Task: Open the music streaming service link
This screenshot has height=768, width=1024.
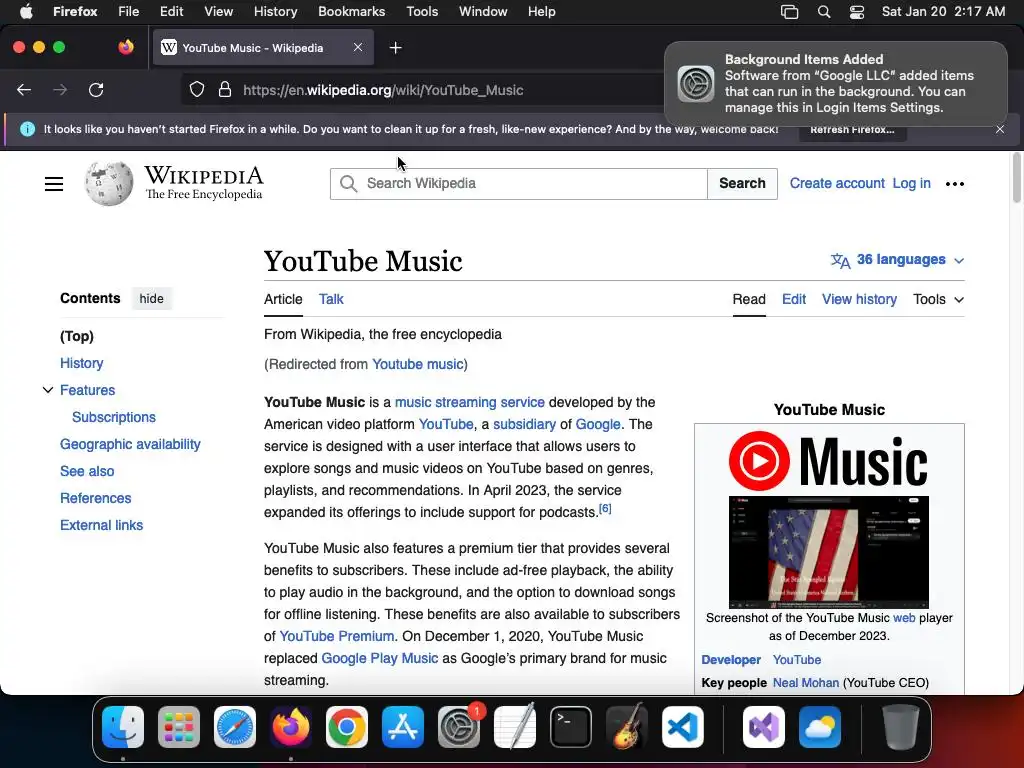Action: (470, 402)
